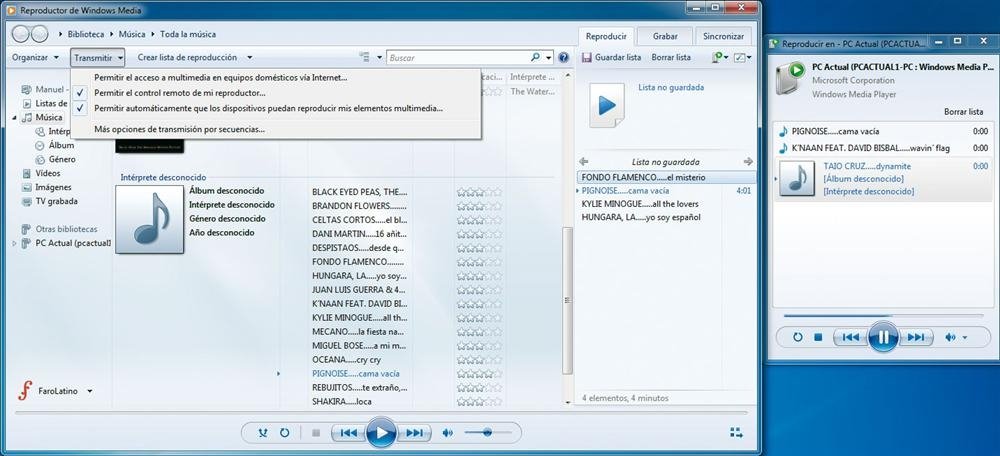
Task: Click the Play To device icon in list pane
Action: (x=717, y=57)
